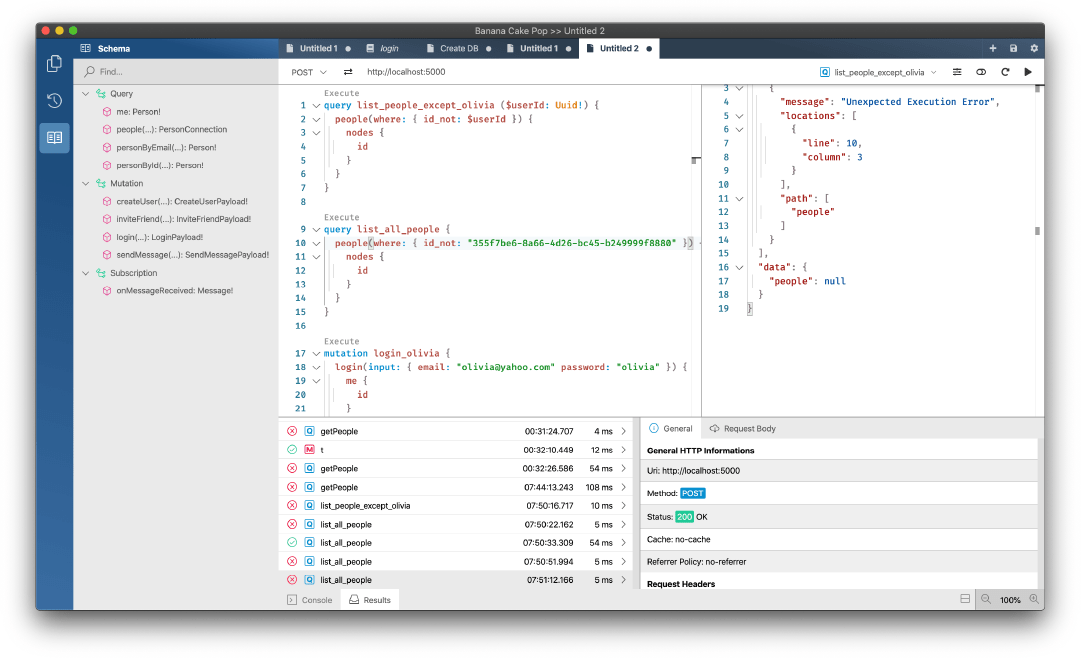The image size is (1082, 658).
Task: Click the new tab plus icon
Action: [992, 48]
